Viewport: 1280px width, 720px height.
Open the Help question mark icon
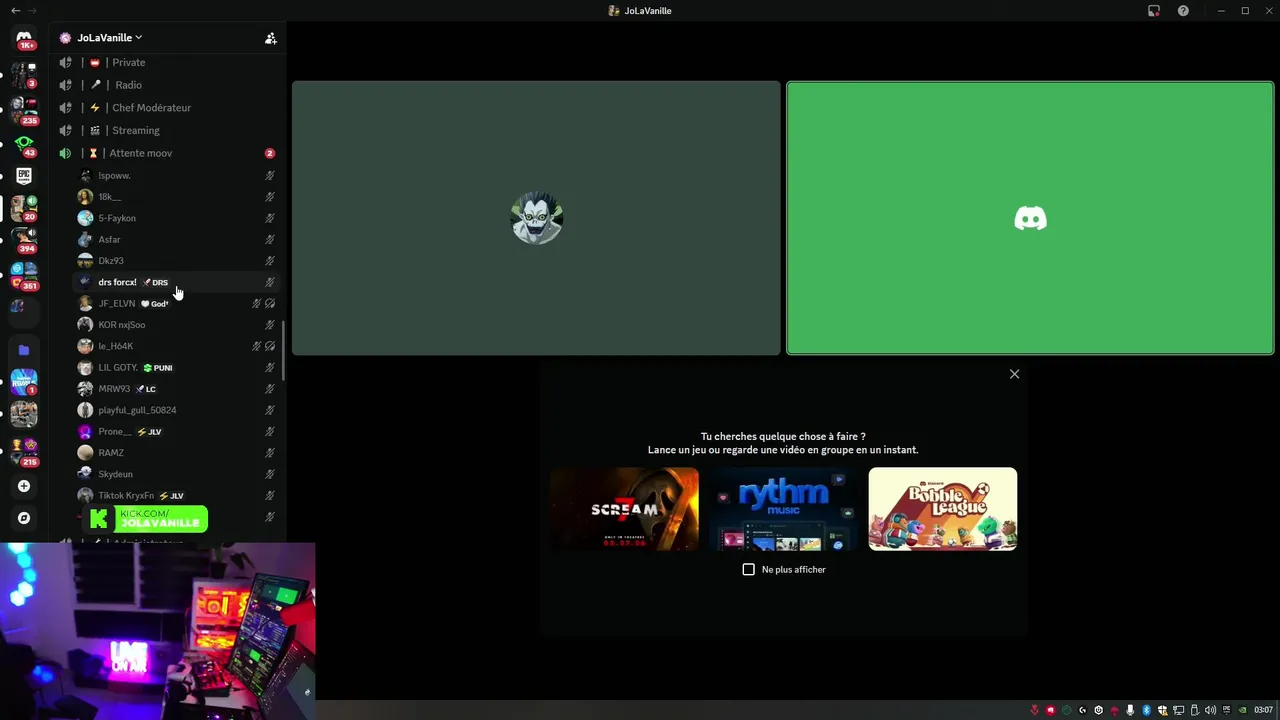pos(1184,11)
